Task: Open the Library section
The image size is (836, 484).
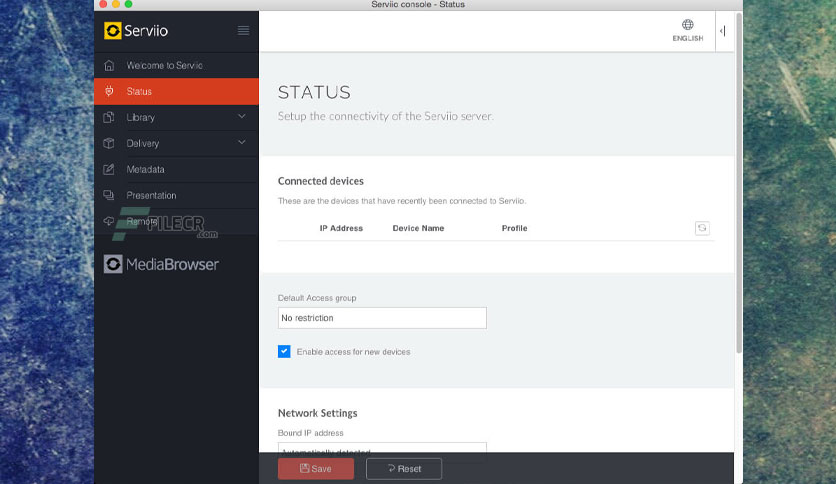Action: pyautogui.click(x=176, y=117)
